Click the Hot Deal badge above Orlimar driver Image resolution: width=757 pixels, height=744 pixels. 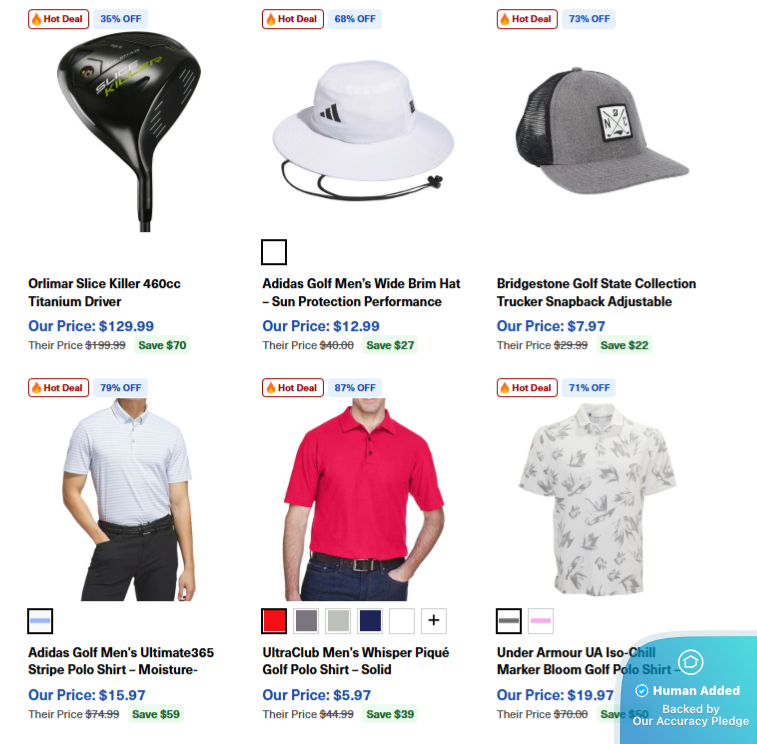click(58, 19)
